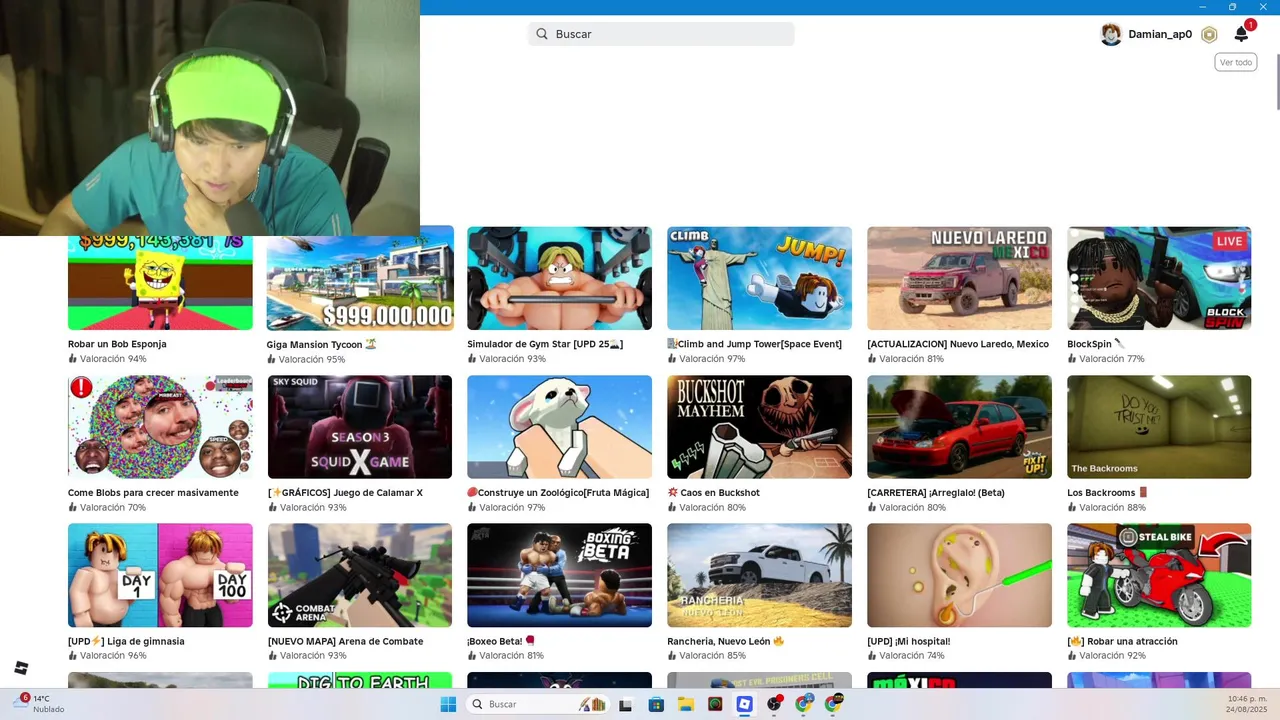Image resolution: width=1280 pixels, height=720 pixels.
Task: Open OBS Studio taskbar icon
Action: point(775,704)
